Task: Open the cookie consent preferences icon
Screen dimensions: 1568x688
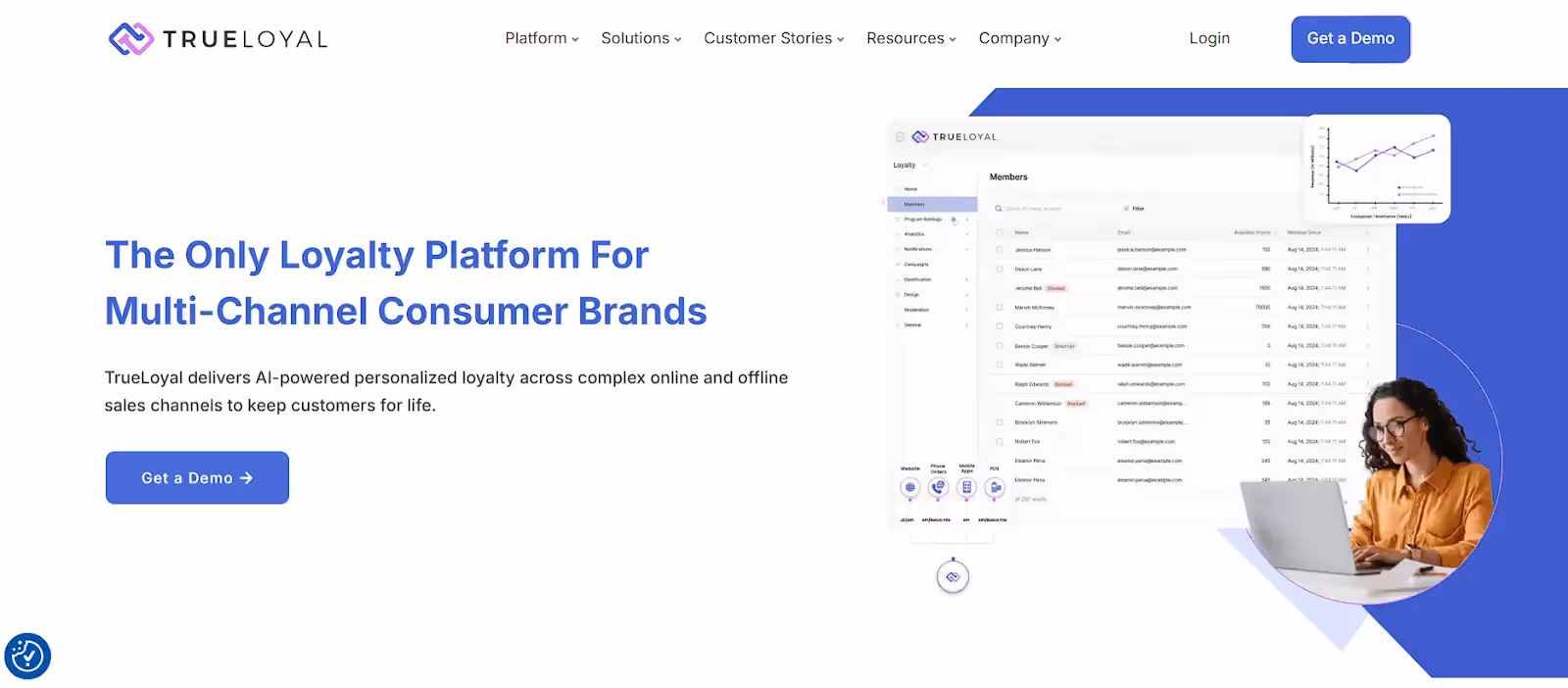Action: pyautogui.click(x=27, y=656)
